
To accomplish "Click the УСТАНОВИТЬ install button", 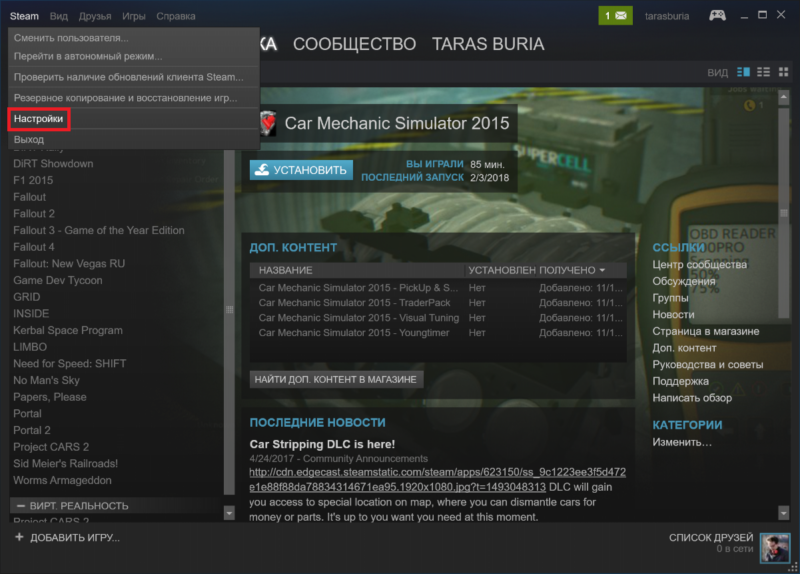I will point(301,170).
